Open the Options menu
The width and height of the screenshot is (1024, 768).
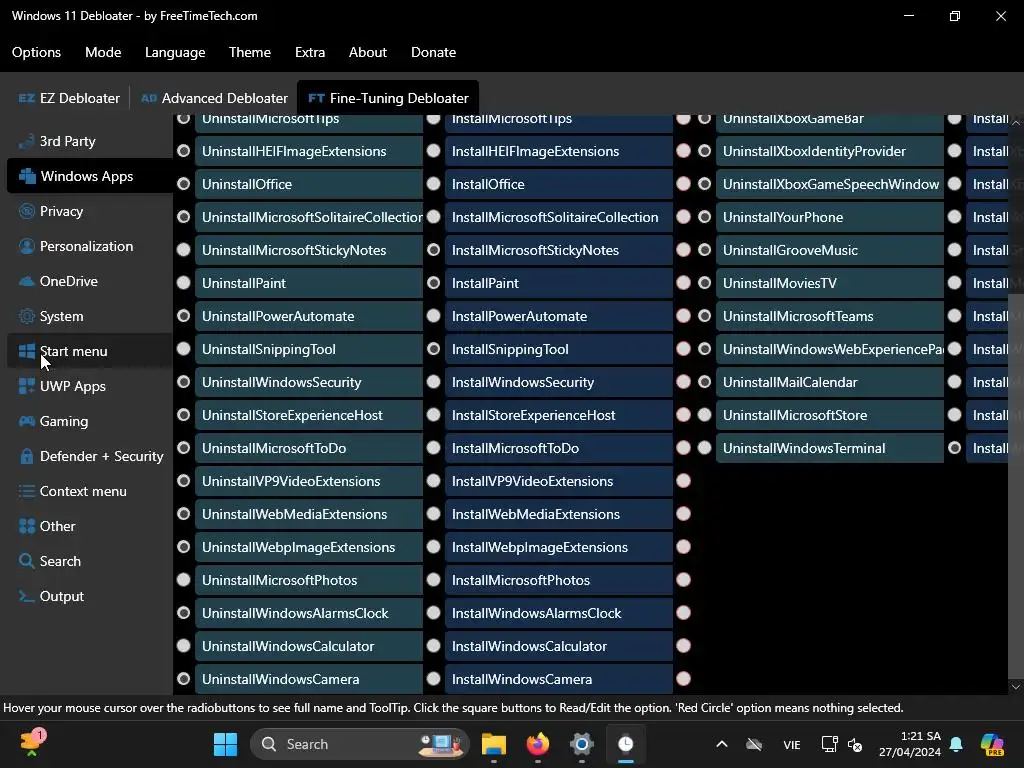(37, 52)
